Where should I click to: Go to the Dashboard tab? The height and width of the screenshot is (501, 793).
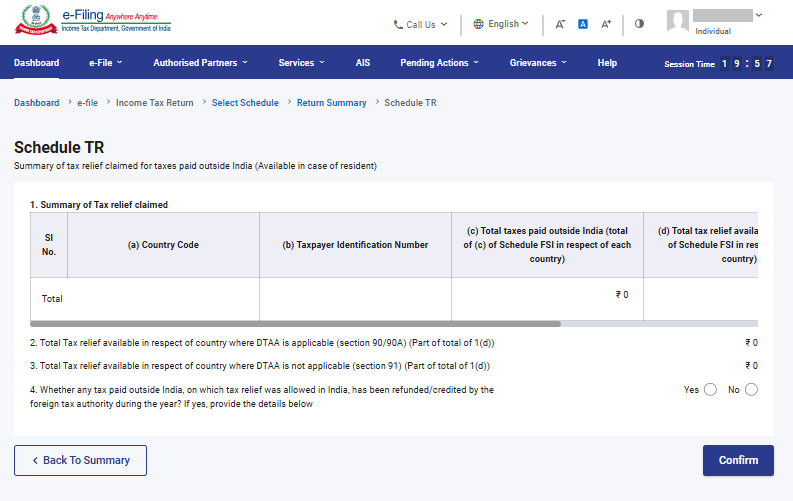coord(36,63)
